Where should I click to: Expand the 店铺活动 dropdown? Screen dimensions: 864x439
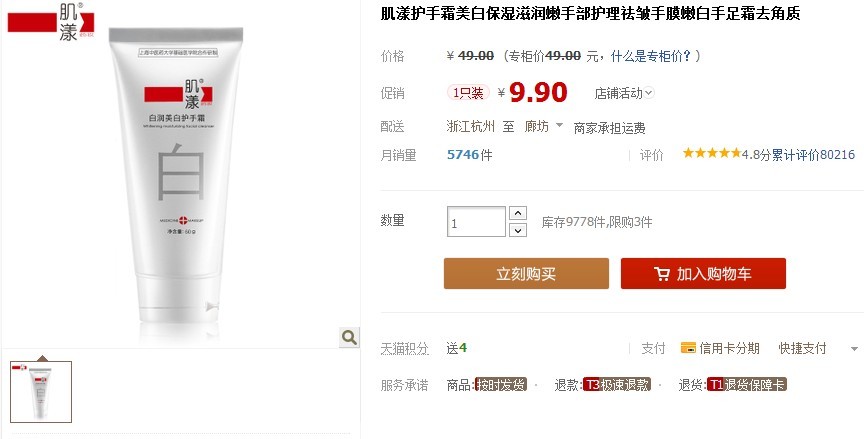[624, 93]
